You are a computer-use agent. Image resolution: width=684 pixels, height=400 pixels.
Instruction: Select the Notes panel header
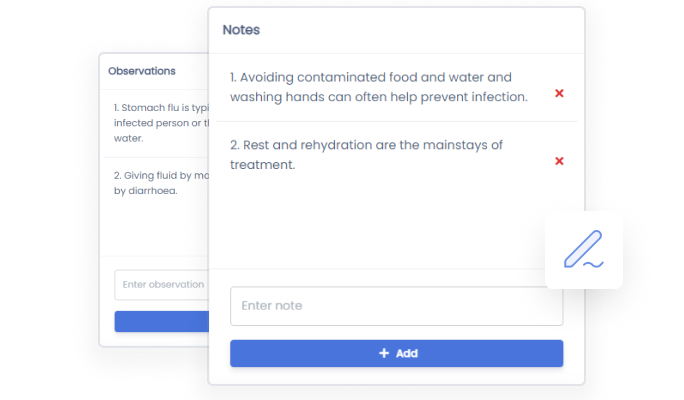(x=241, y=30)
